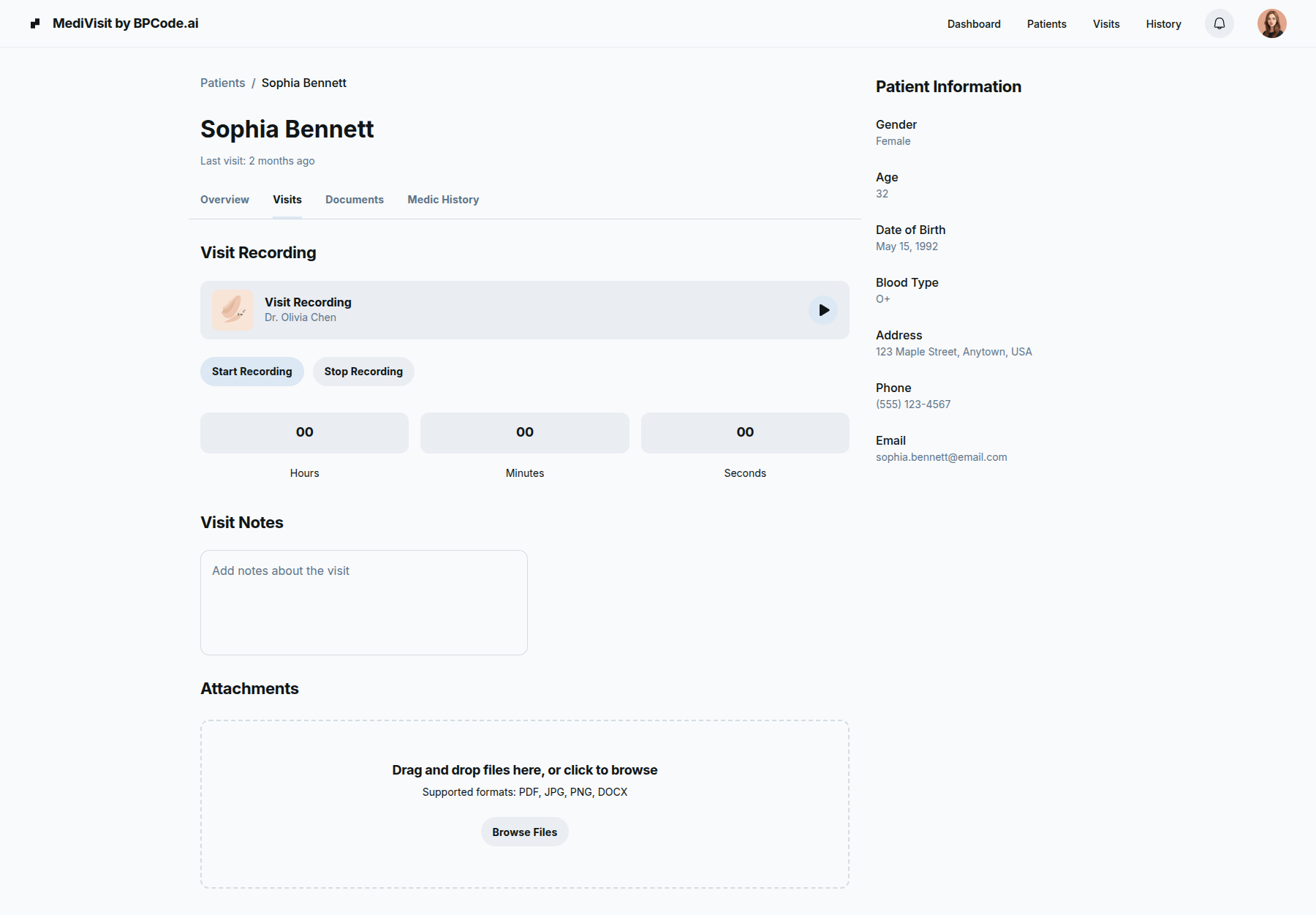Play the visit recording

[x=823, y=310]
